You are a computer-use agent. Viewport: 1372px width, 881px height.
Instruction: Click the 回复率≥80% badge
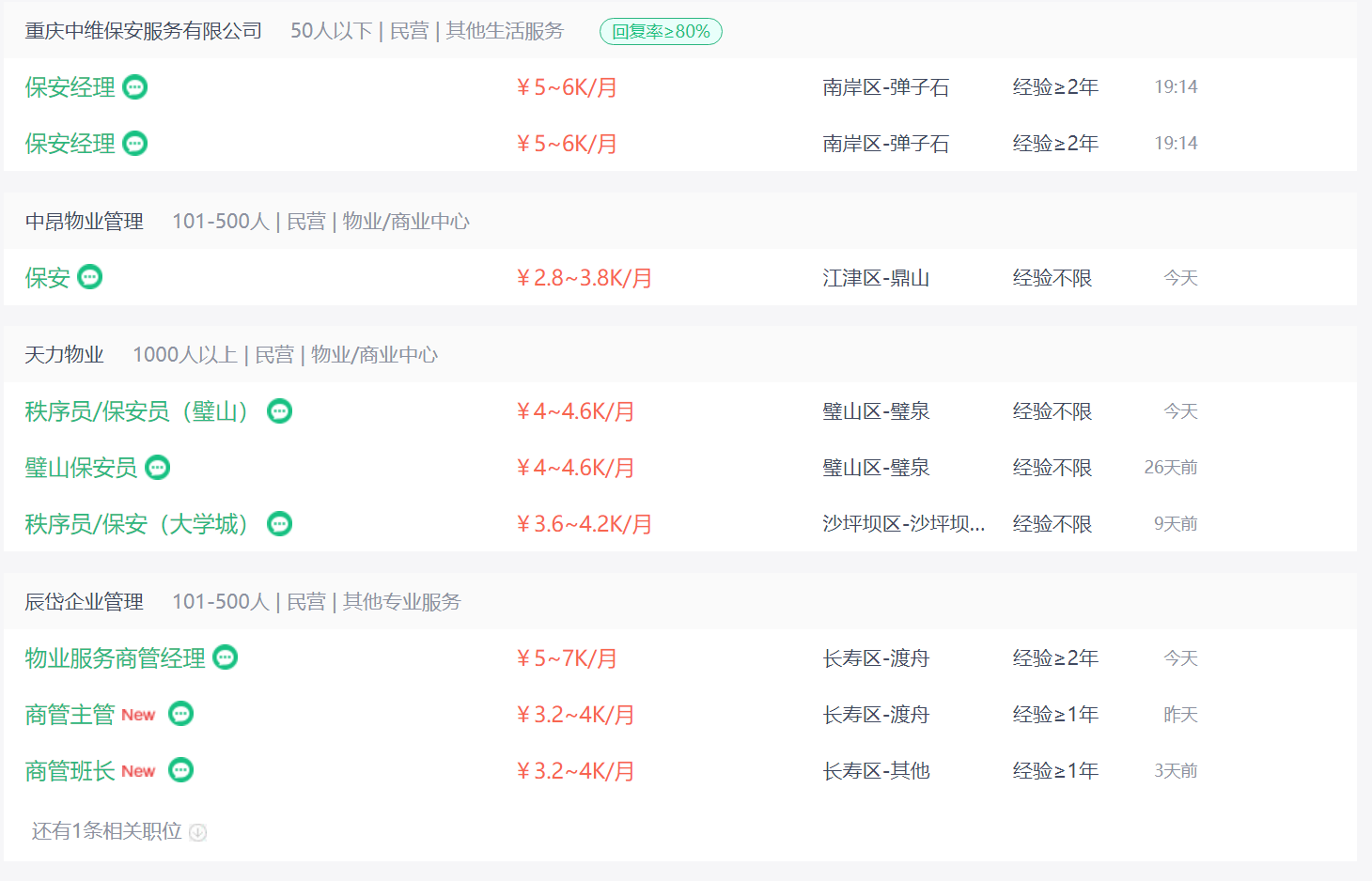coord(661,32)
